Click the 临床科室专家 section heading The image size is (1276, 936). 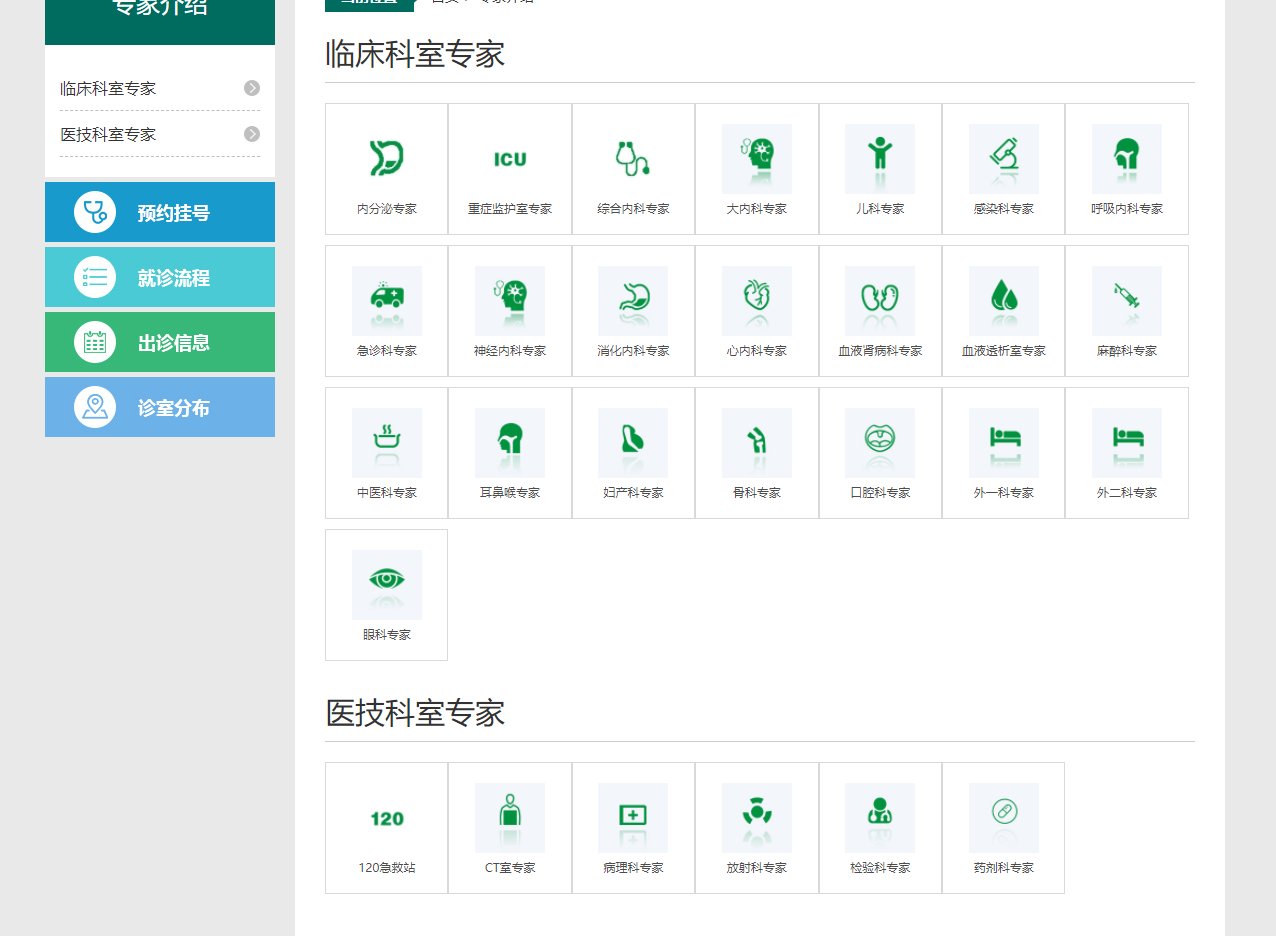(x=415, y=54)
